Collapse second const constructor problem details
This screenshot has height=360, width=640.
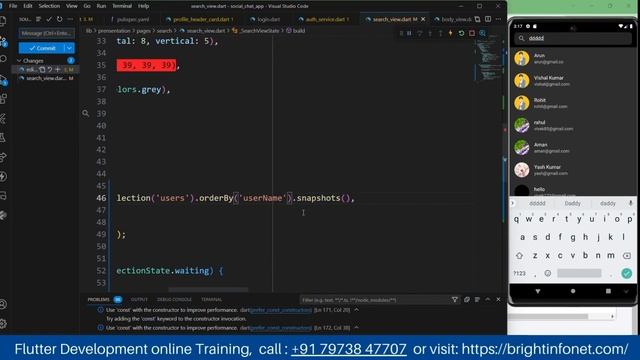pyautogui.click(x=357, y=327)
